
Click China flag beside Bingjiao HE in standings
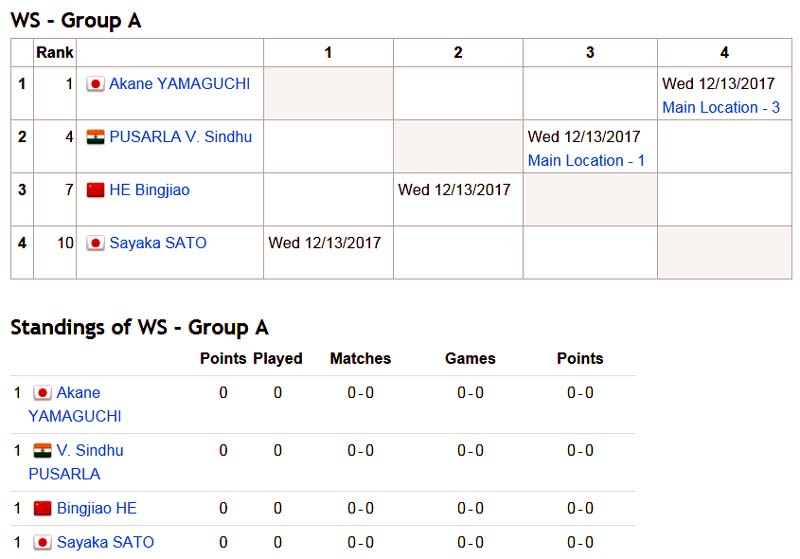click(42, 508)
